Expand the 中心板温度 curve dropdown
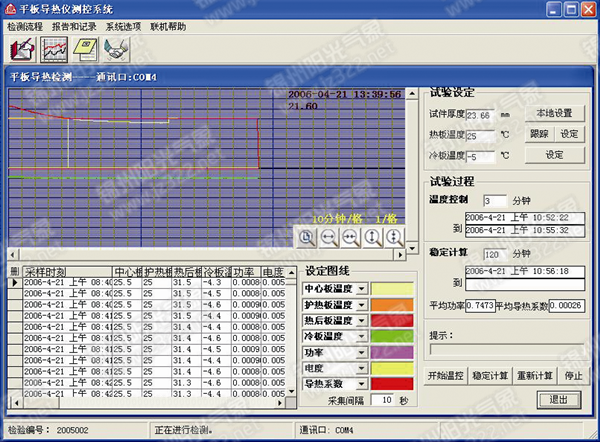This screenshot has width=600, height=442. tap(360, 289)
